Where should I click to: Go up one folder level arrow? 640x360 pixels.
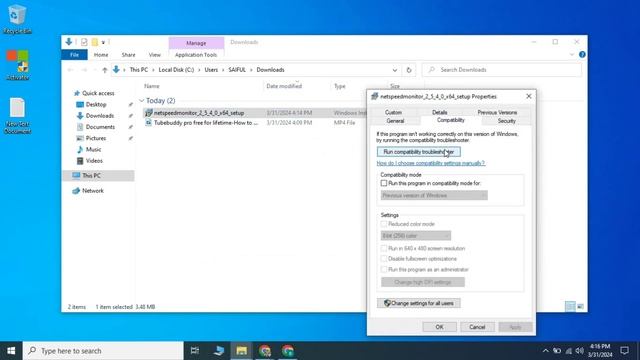pos(104,70)
